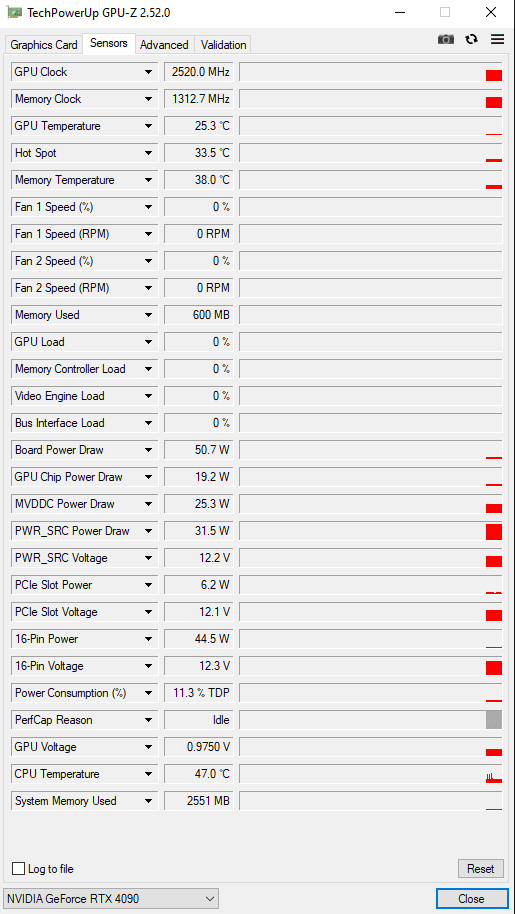The height and width of the screenshot is (914, 515).
Task: Open the PerfCap Reason dropdown arrow
Action: point(149,720)
